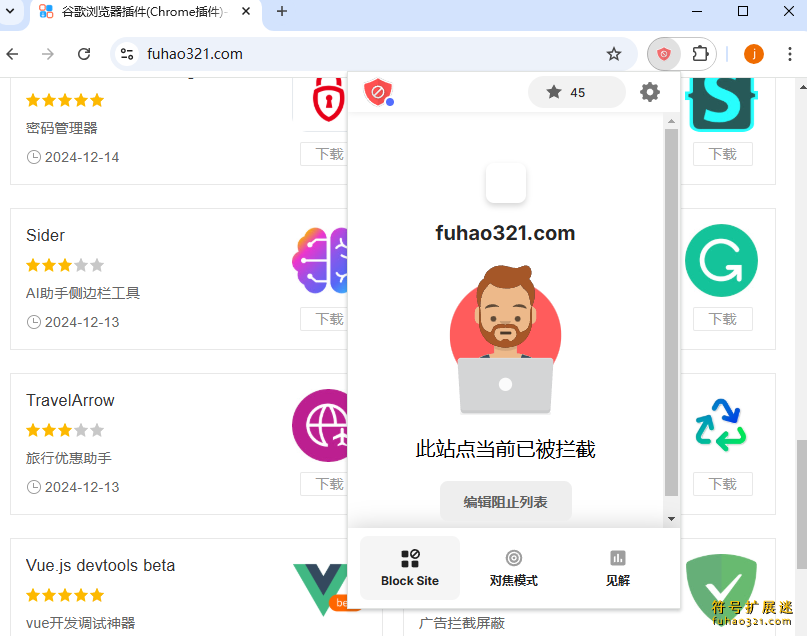This screenshot has width=807, height=636.
Task: Click 下载 under the green G icon
Action: (723, 319)
